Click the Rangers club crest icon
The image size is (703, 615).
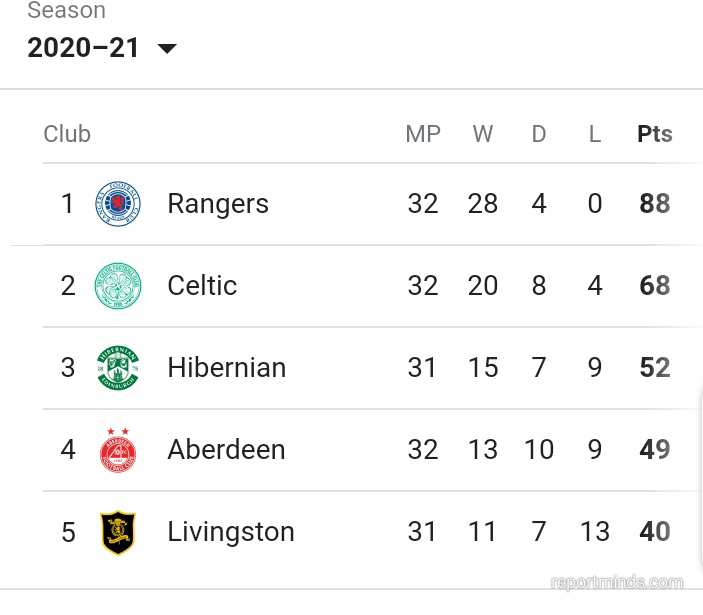tap(118, 204)
